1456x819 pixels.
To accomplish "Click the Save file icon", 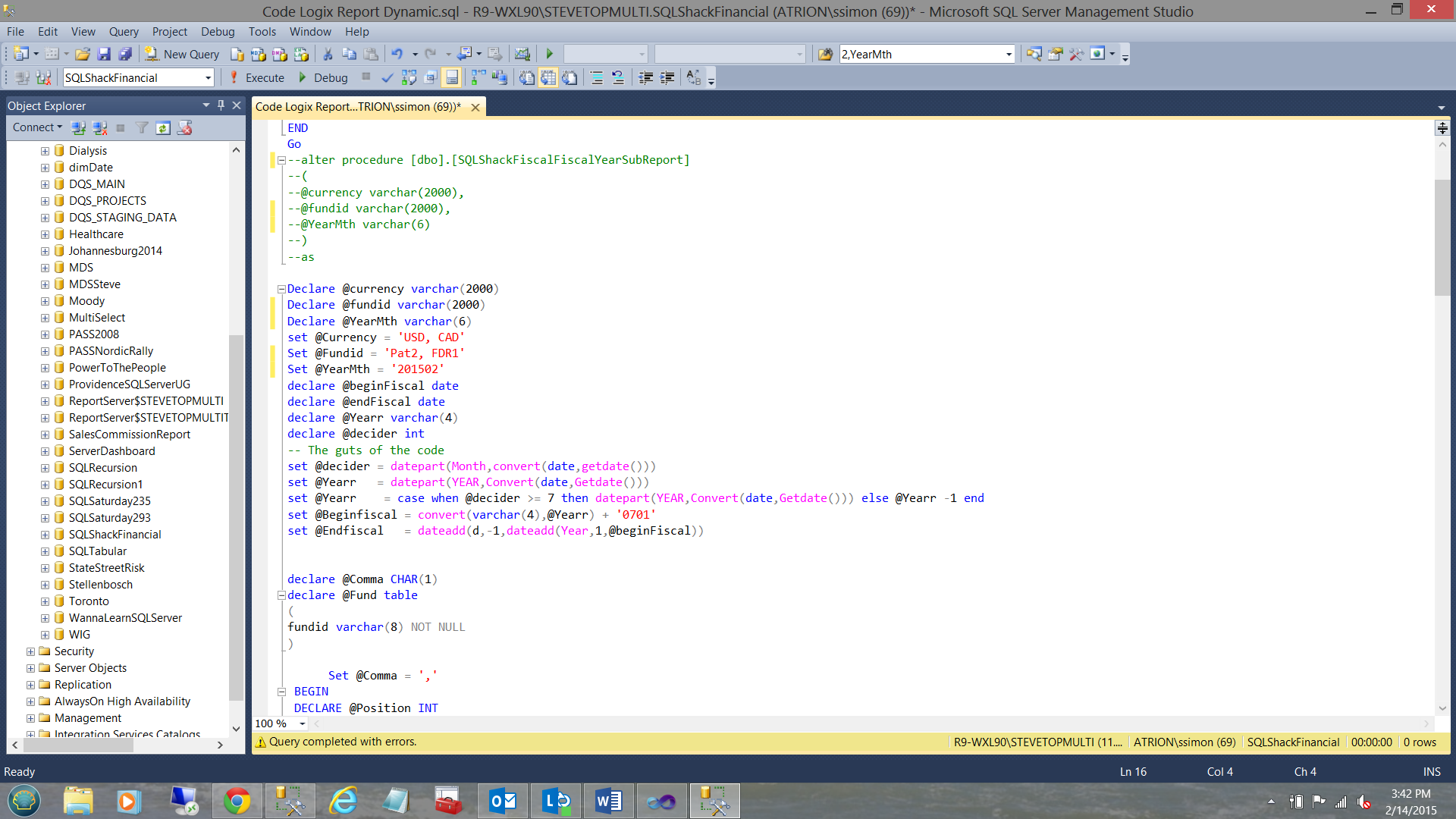I will point(104,54).
